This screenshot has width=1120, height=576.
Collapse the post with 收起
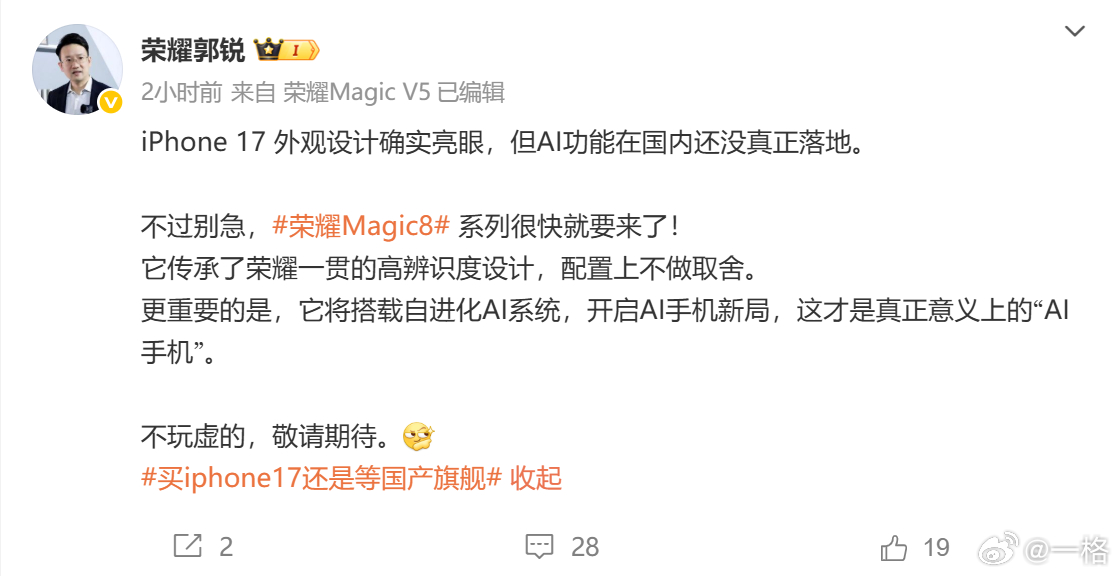pyautogui.click(x=536, y=478)
